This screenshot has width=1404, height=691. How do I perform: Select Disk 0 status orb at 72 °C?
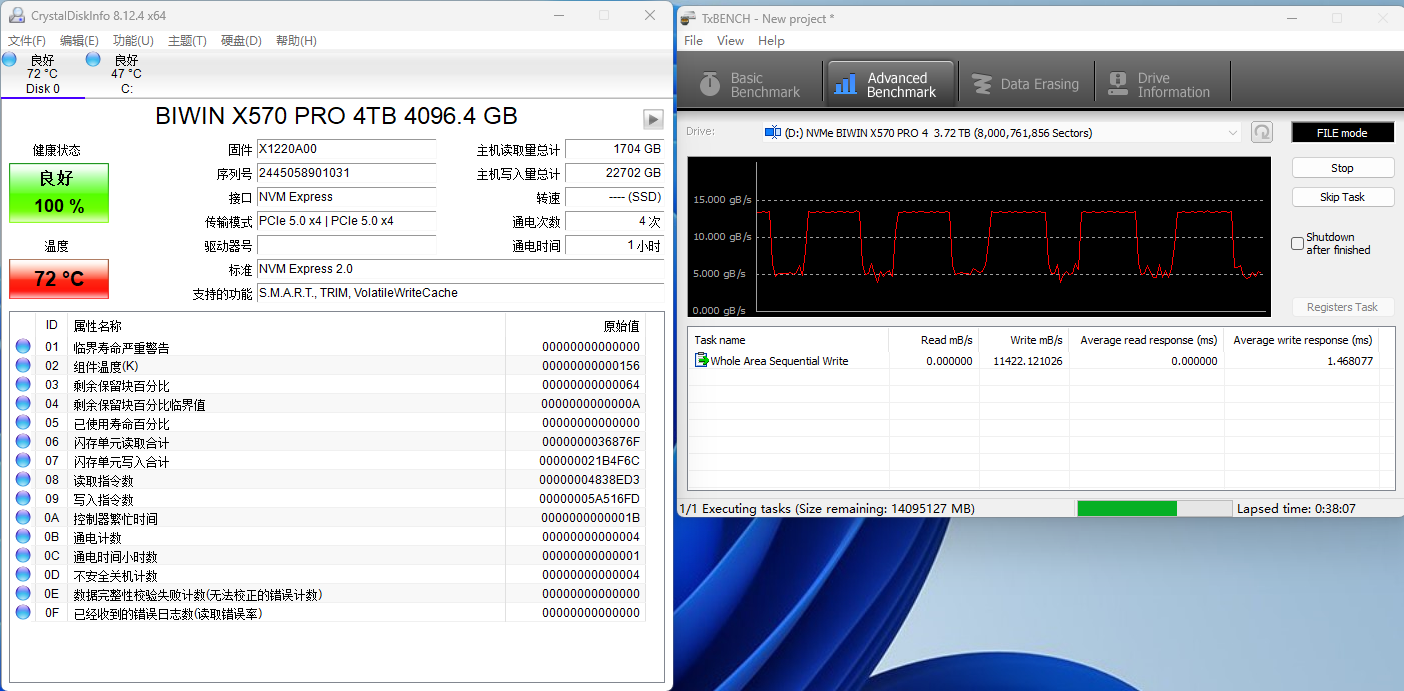tap(9, 60)
